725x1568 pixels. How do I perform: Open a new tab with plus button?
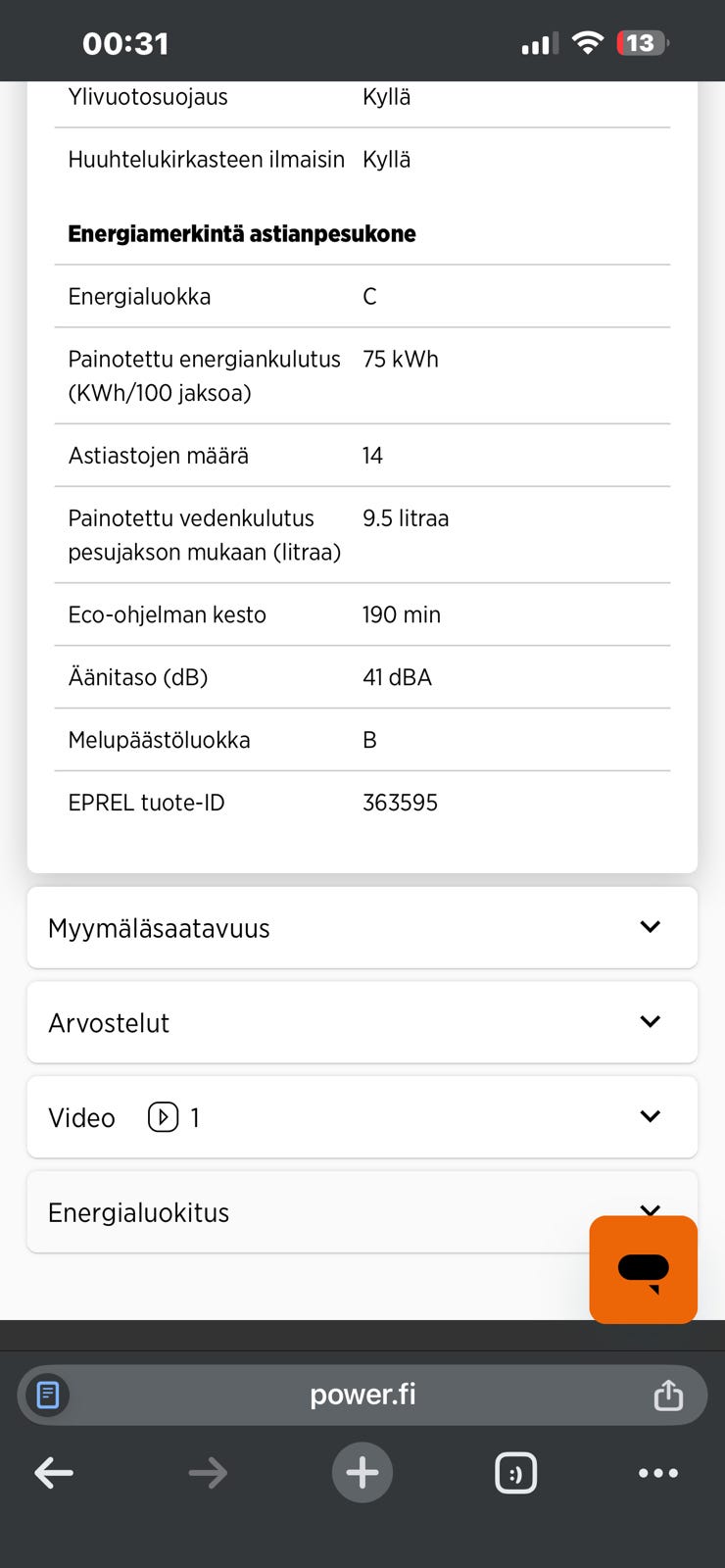[x=362, y=1472]
